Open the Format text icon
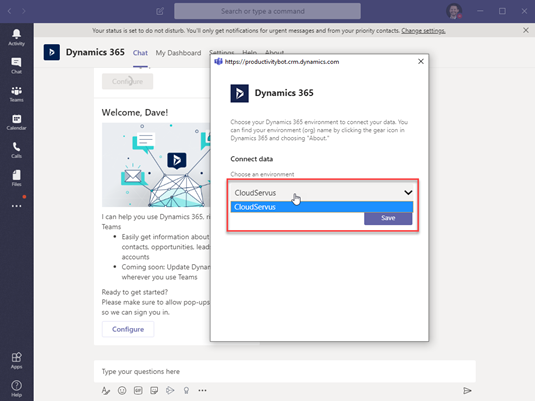535x401 pixels. (x=106, y=390)
